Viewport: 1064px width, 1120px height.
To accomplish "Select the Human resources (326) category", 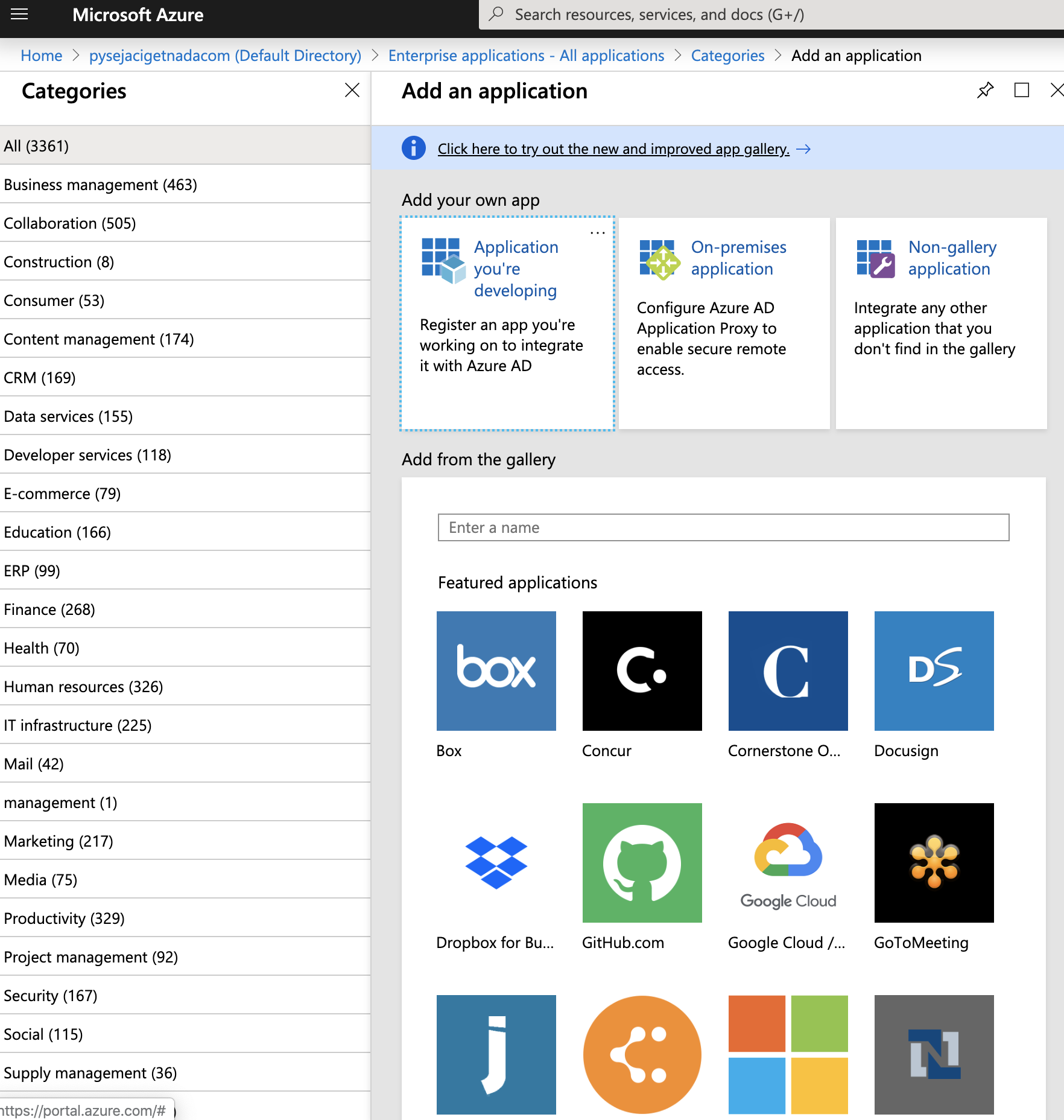I will point(185,687).
